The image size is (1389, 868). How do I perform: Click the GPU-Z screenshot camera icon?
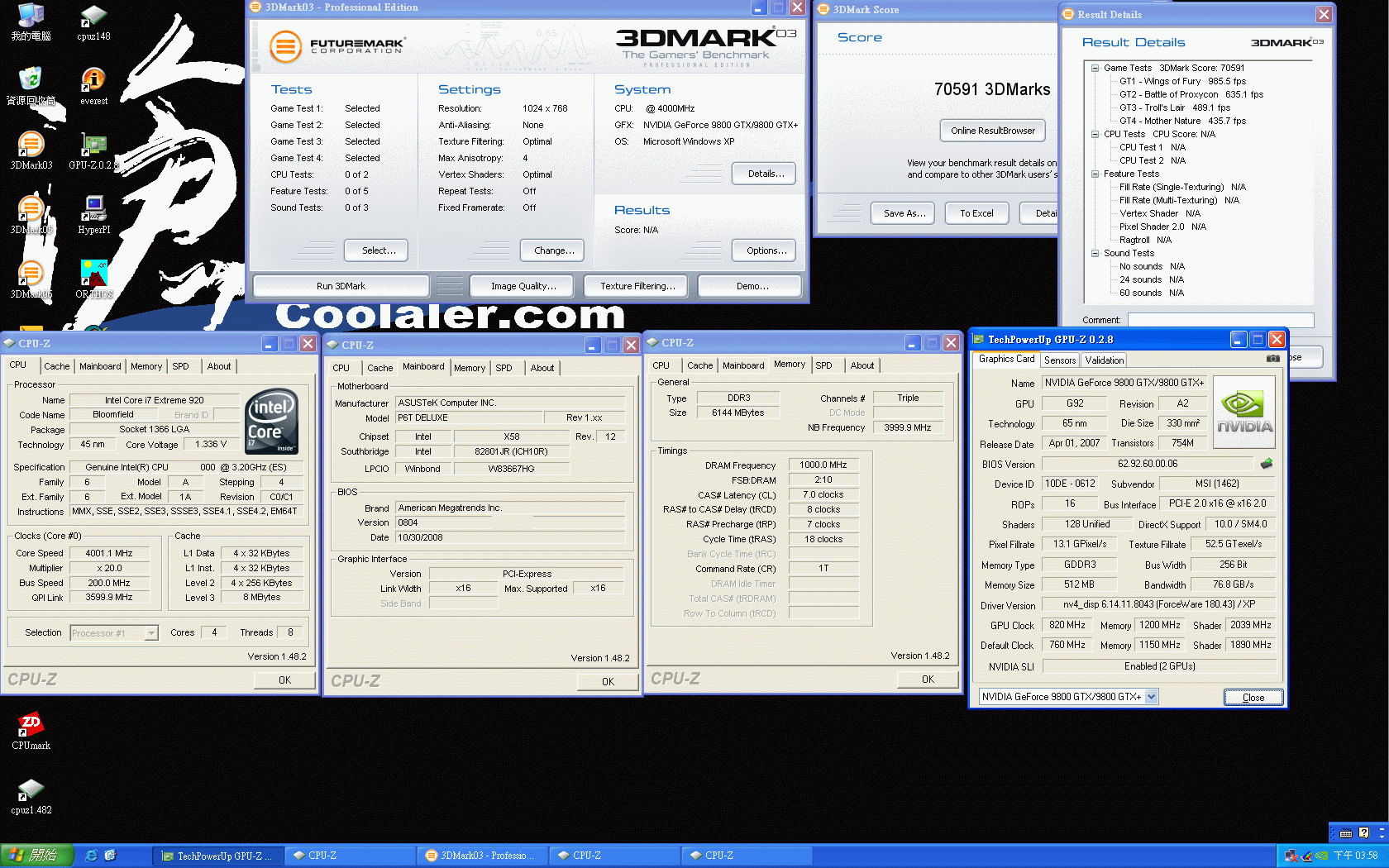pos(1272,359)
